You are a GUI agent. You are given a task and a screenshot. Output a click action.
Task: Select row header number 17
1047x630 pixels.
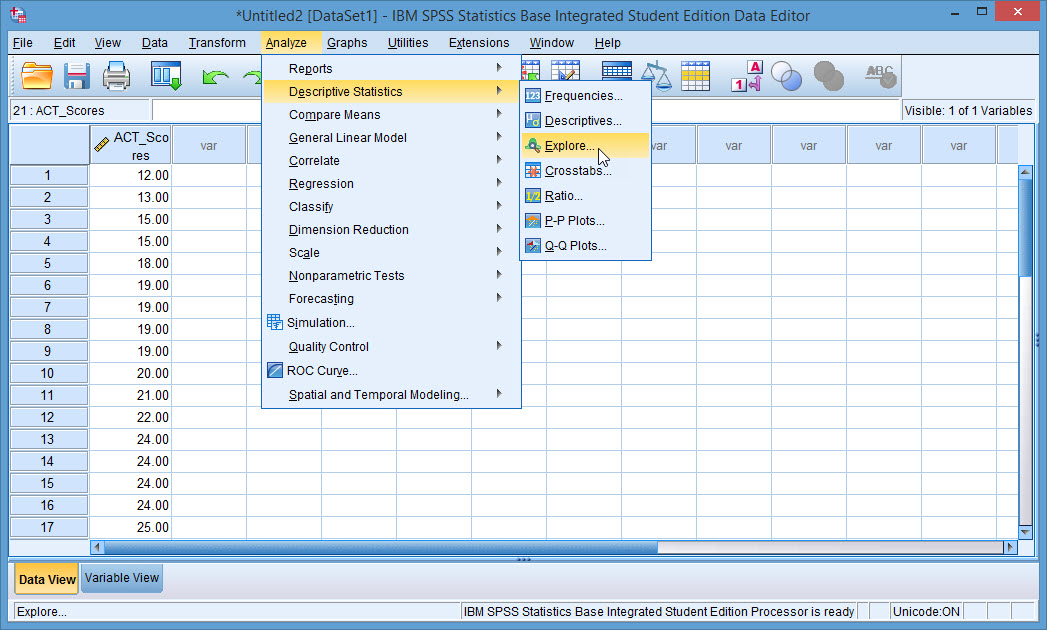49,527
